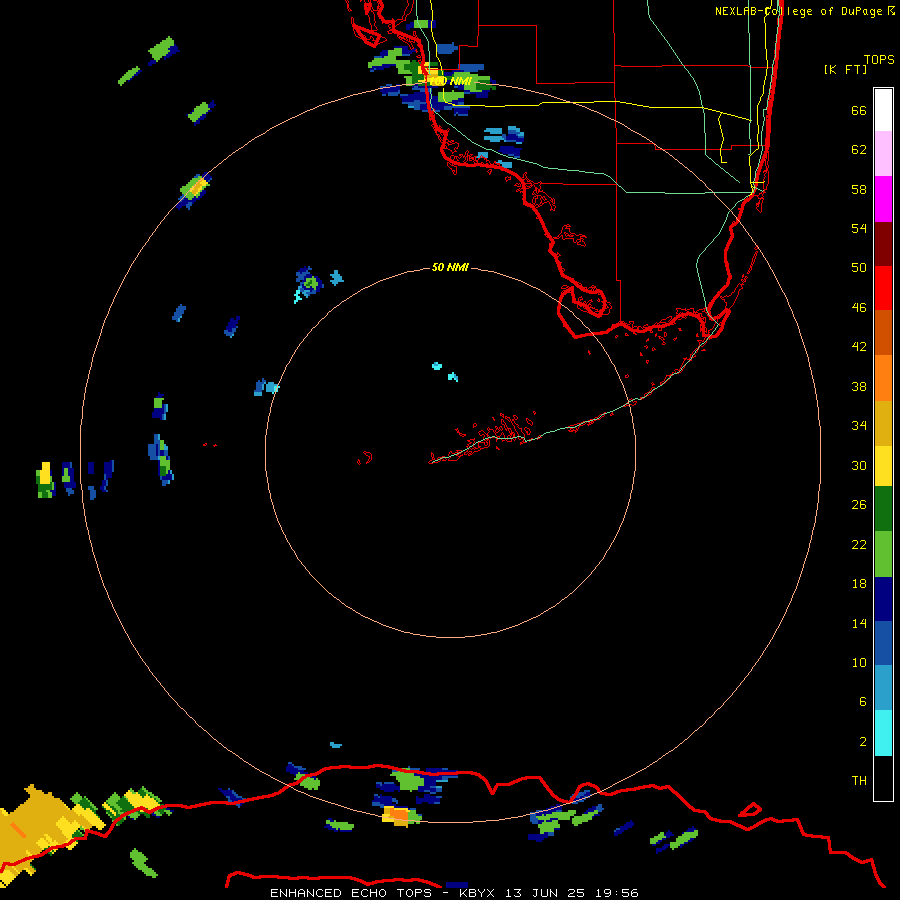900x900 pixels.
Task: Click the medium blue legend swatch
Action: 883,643
